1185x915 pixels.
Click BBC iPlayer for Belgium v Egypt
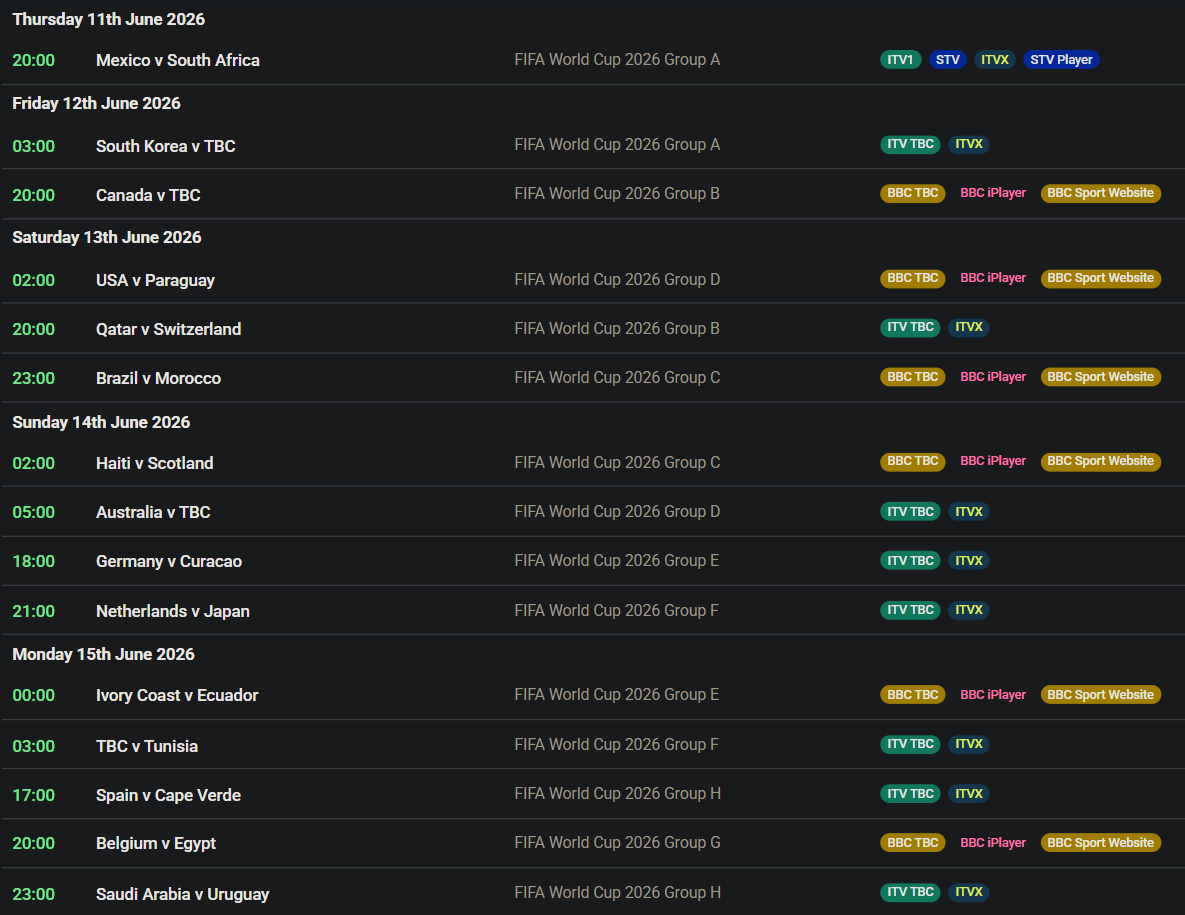click(x=992, y=842)
